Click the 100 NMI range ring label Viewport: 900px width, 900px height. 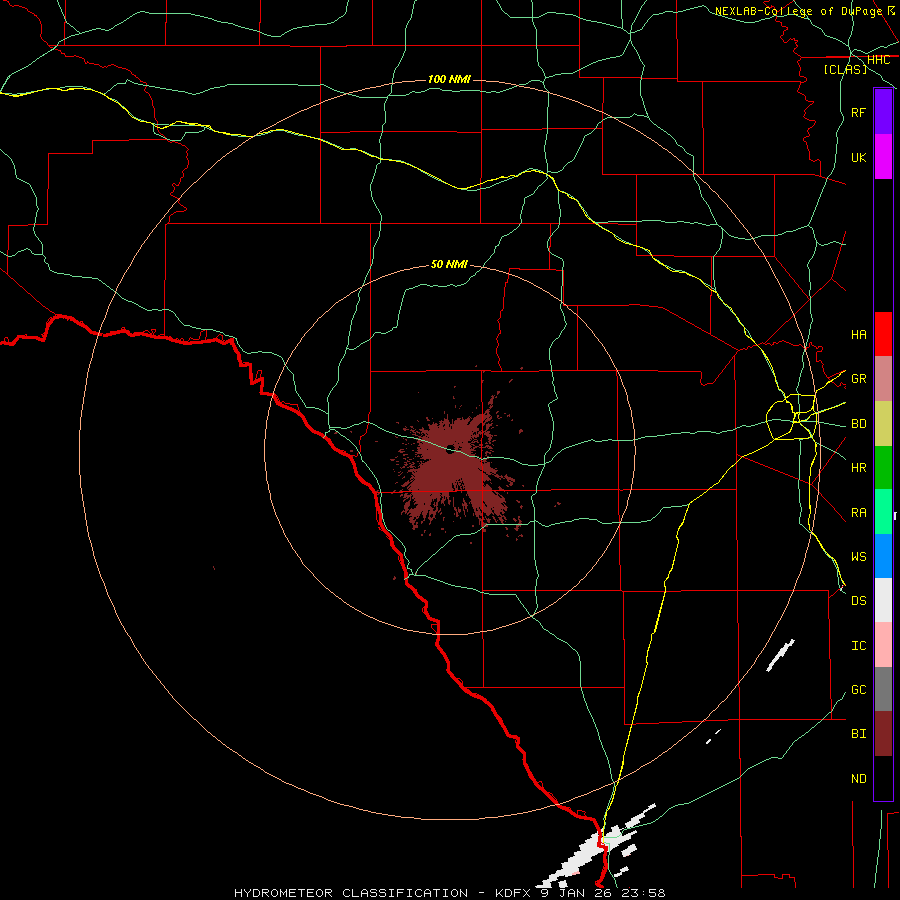(449, 79)
